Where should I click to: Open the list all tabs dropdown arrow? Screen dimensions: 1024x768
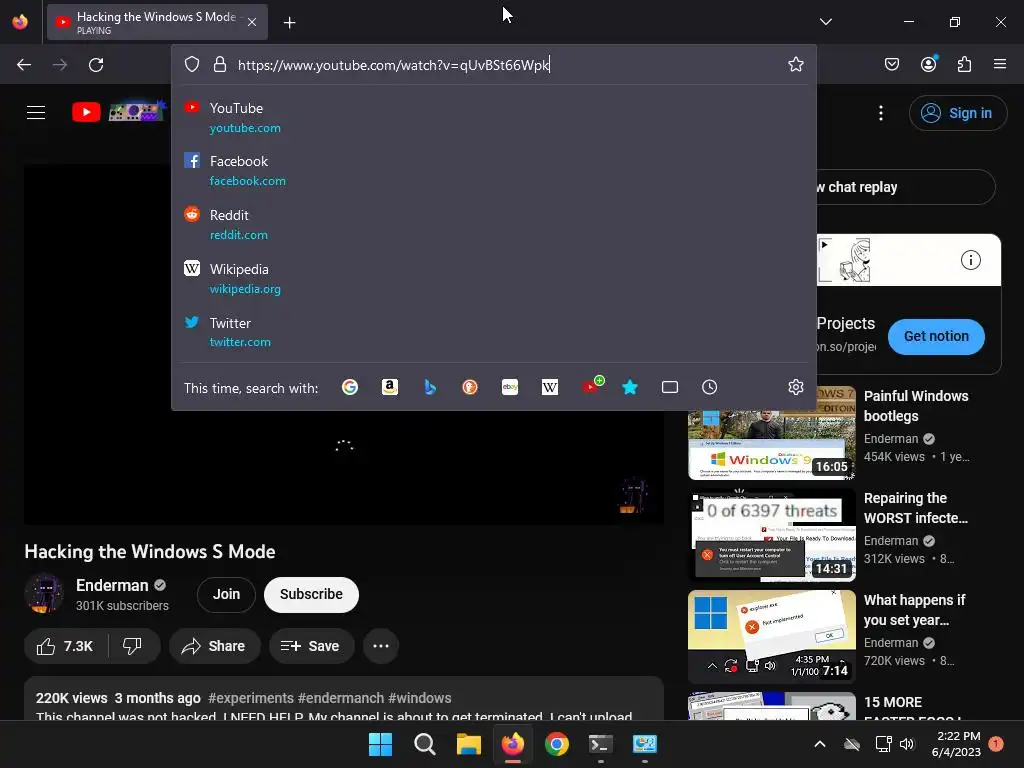[x=825, y=22]
